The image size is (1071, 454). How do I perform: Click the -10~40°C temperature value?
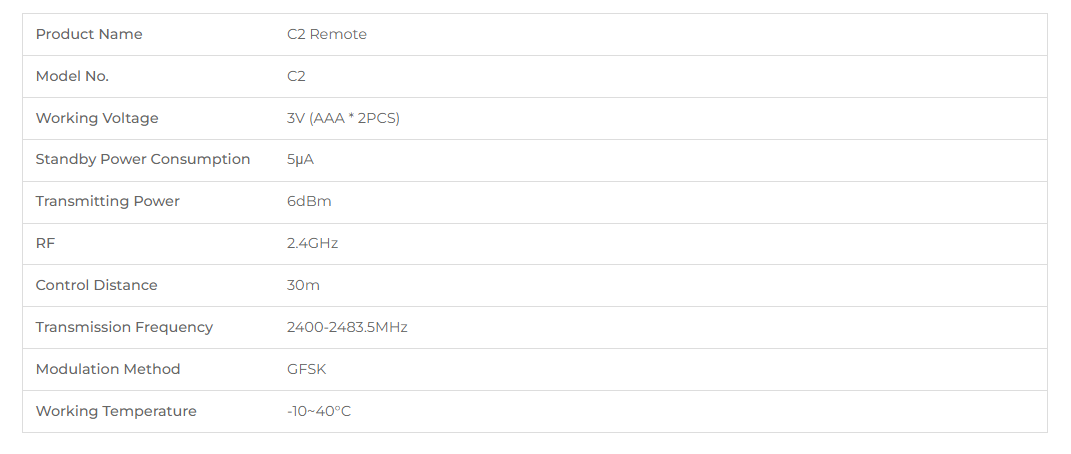319,411
